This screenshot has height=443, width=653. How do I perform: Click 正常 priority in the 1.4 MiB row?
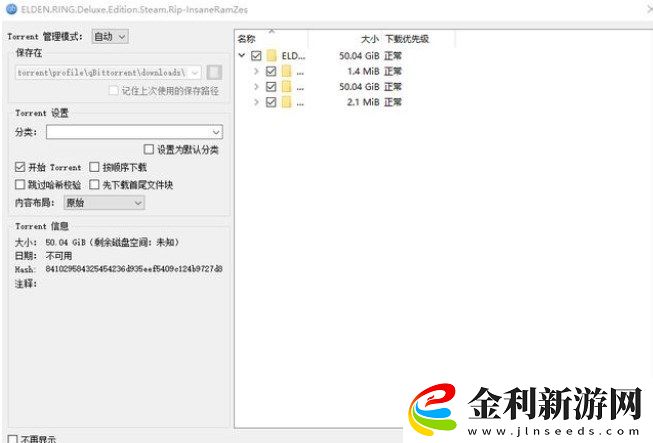coord(393,71)
